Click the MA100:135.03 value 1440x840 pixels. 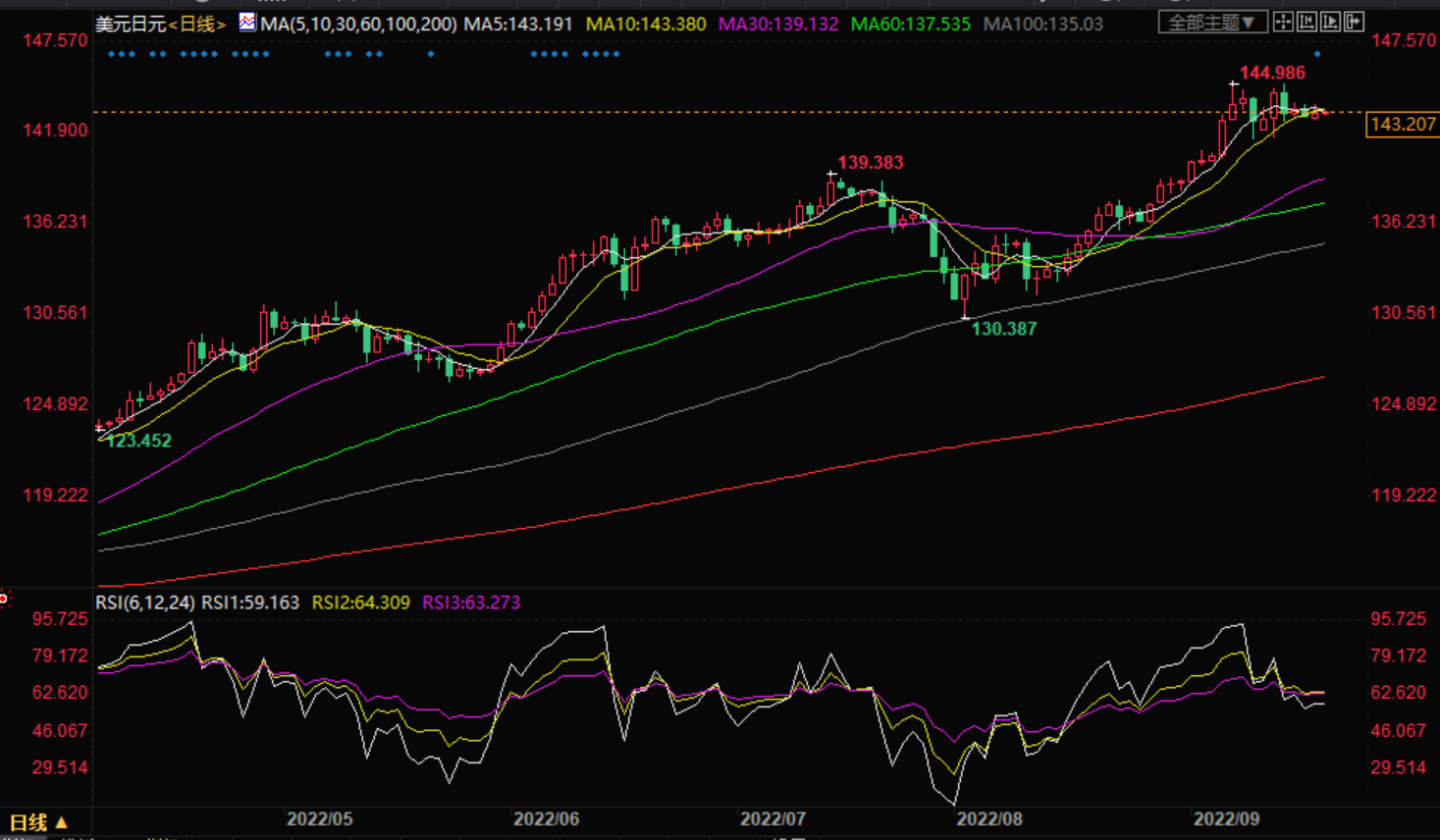point(1043,24)
